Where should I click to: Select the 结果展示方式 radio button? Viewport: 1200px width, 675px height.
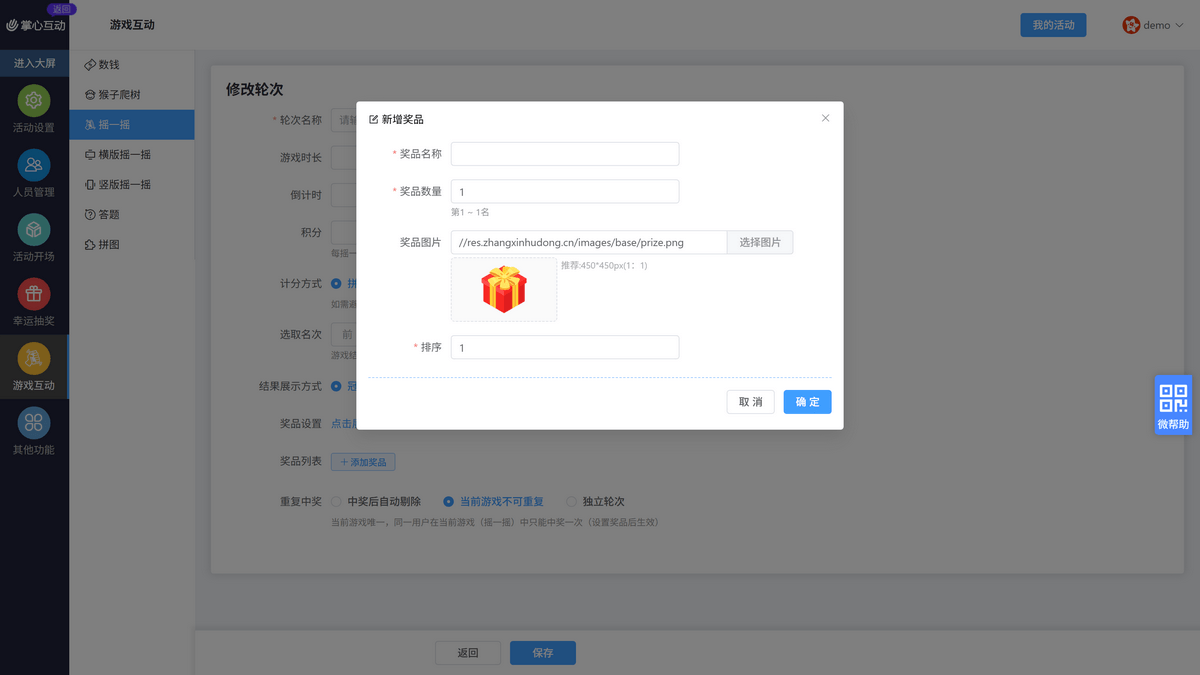(336, 386)
